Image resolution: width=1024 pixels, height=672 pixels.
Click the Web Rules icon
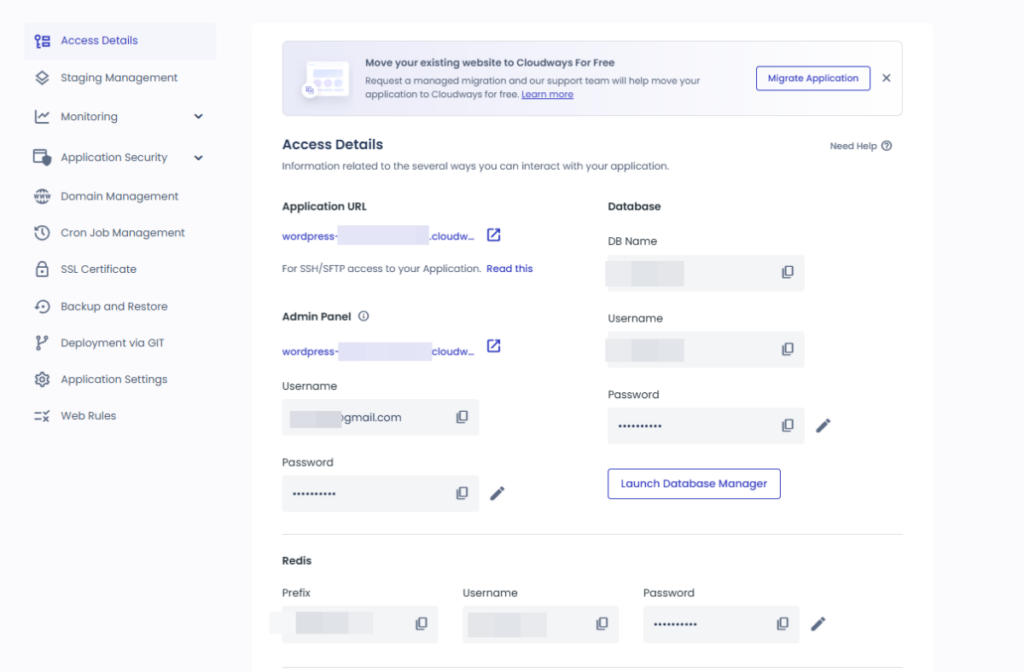(x=42, y=416)
